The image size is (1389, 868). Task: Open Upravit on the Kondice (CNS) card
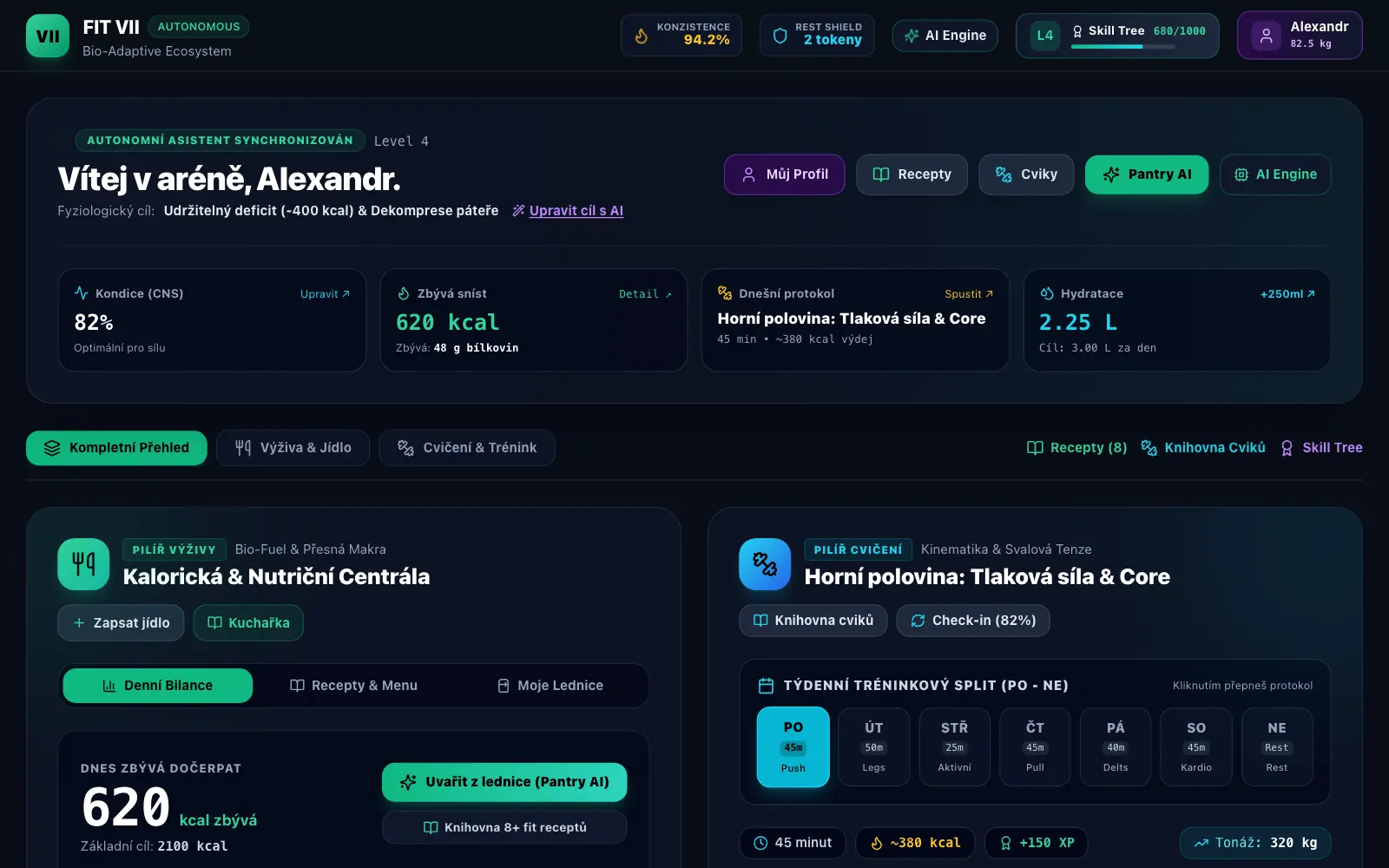coord(325,294)
